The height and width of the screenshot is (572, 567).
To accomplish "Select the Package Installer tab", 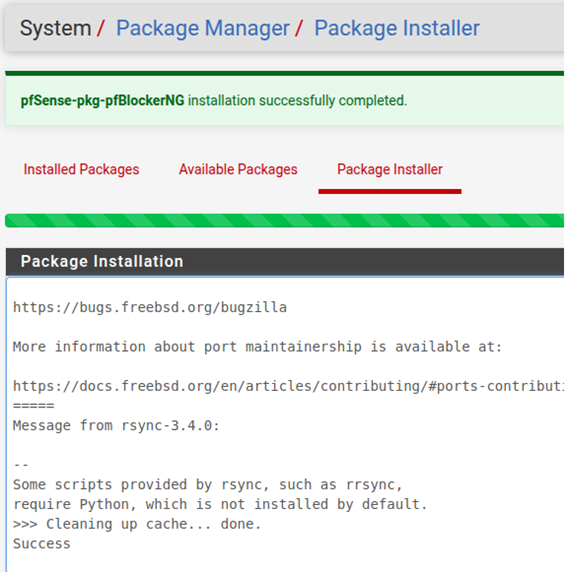I will pos(390,170).
